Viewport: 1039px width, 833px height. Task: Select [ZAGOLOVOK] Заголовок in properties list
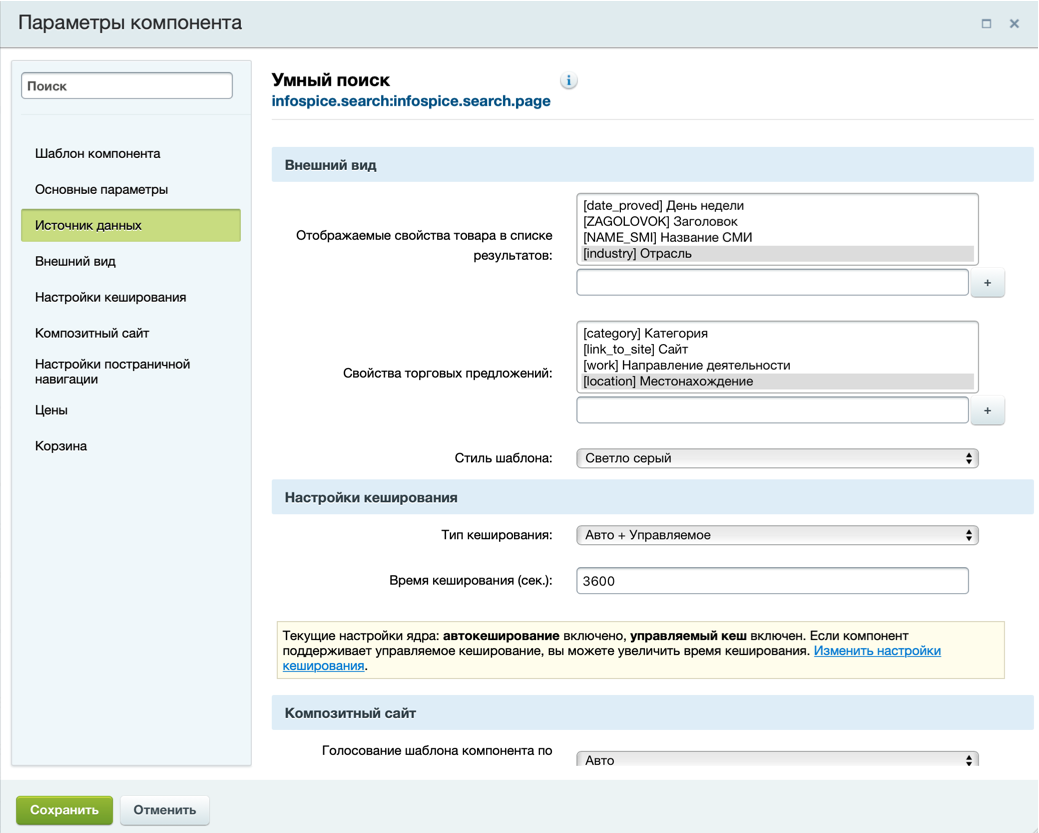click(x=660, y=222)
